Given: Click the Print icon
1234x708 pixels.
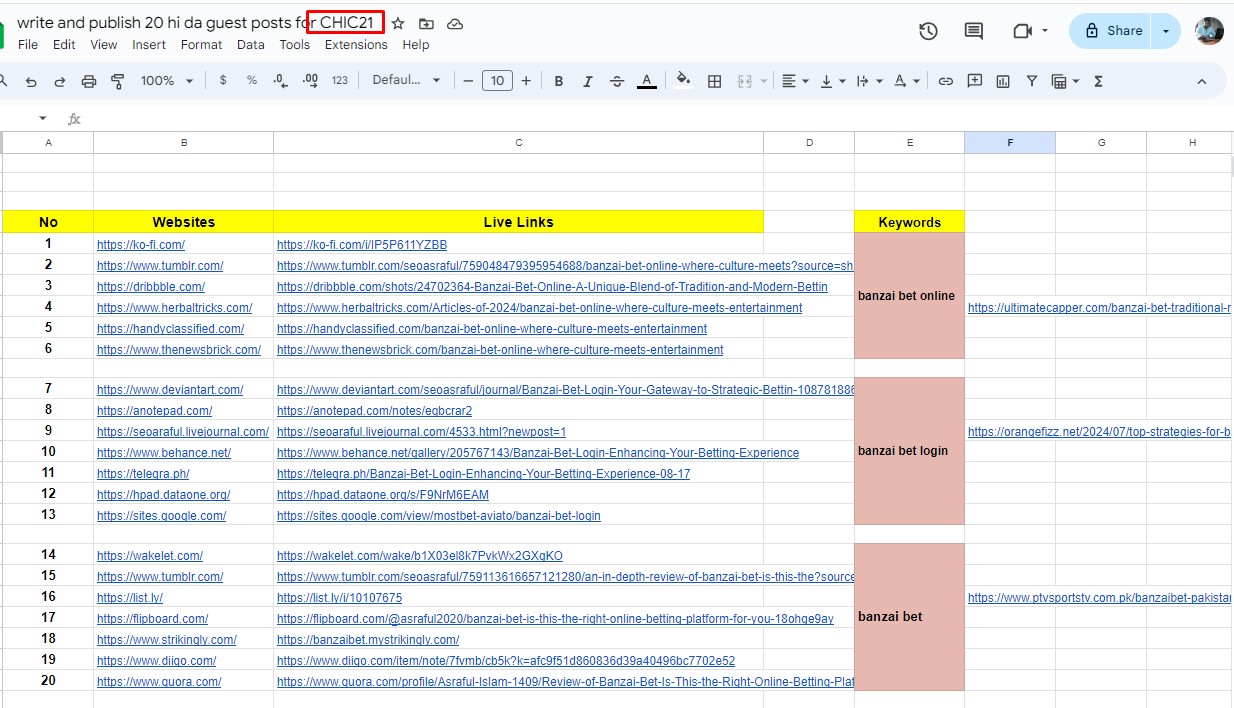Looking at the screenshot, I should tap(89, 81).
